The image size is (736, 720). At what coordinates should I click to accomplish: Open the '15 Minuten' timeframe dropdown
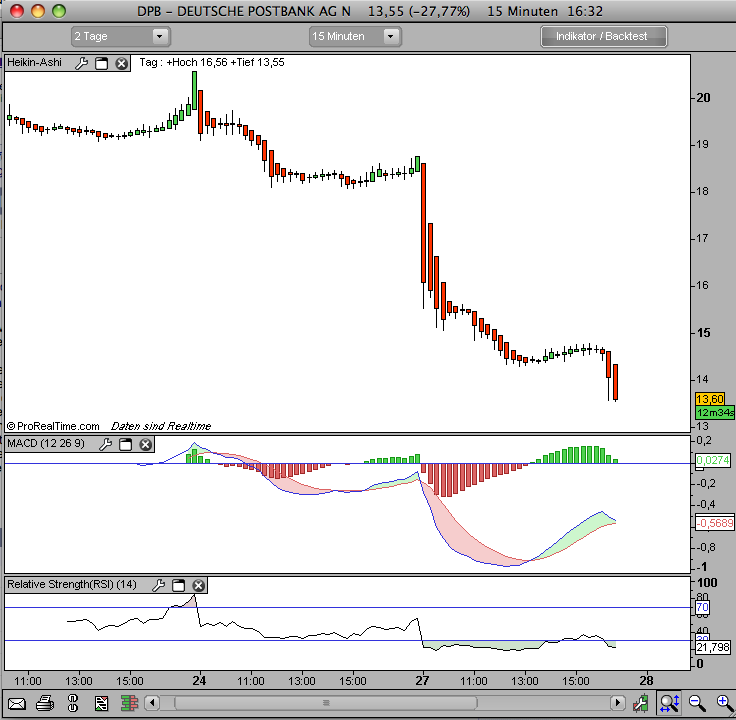pyautogui.click(x=355, y=37)
